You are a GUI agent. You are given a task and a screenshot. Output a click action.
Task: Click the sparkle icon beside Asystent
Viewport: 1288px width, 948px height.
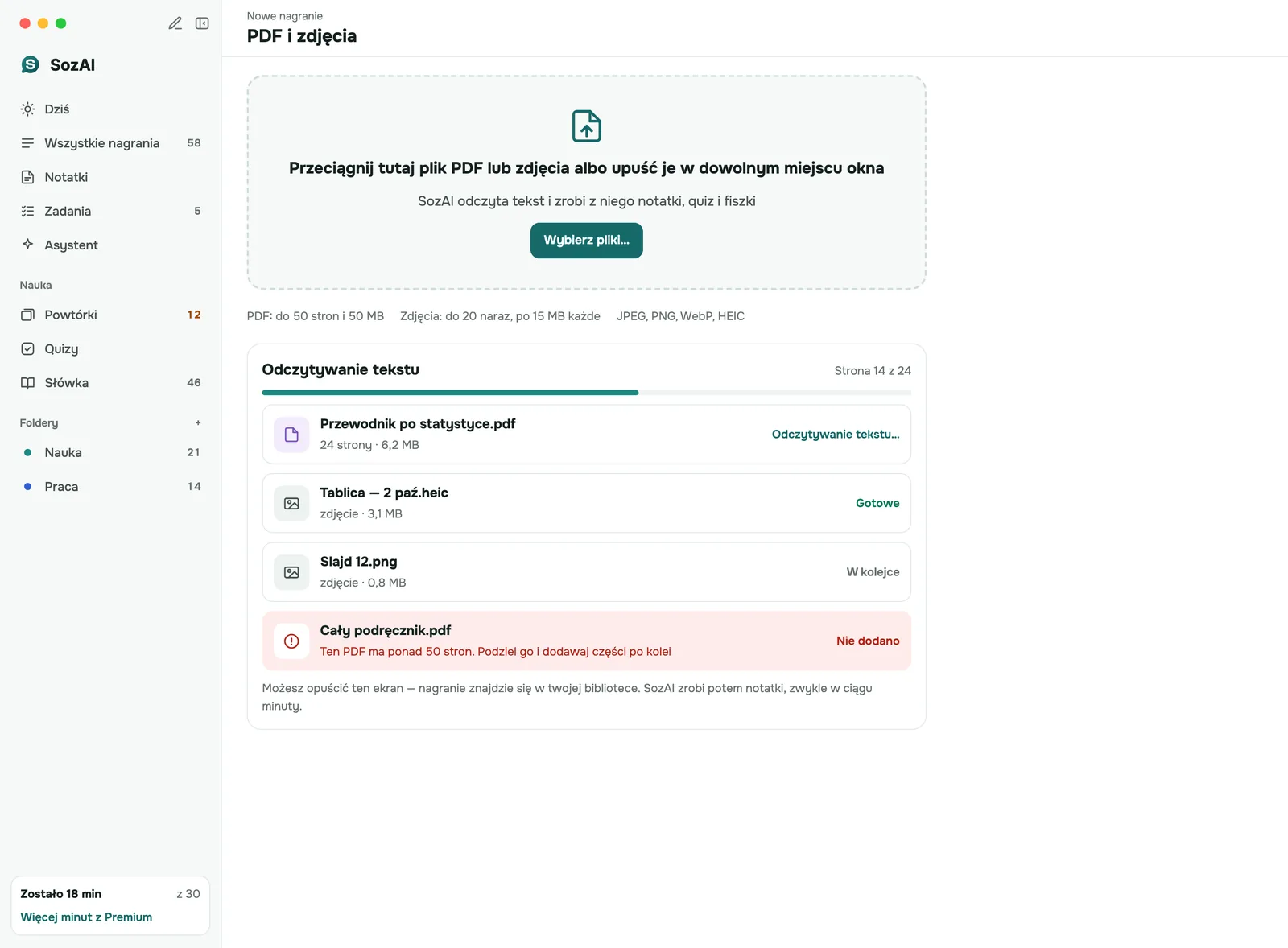pos(27,245)
